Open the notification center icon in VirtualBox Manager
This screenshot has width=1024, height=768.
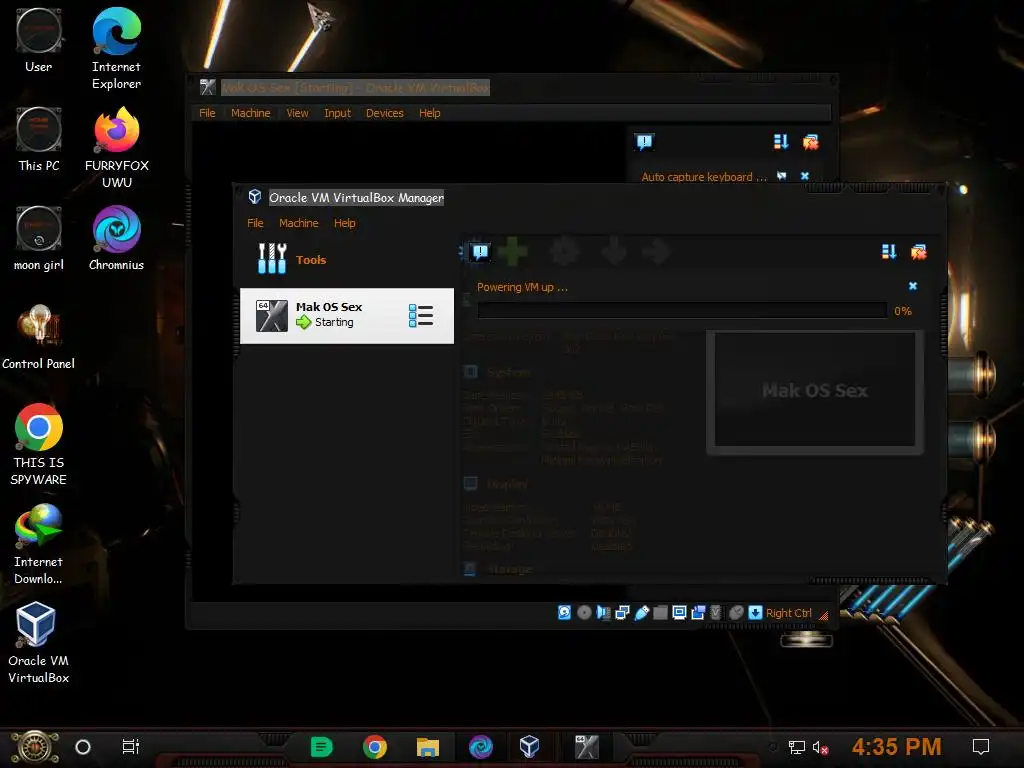[480, 251]
